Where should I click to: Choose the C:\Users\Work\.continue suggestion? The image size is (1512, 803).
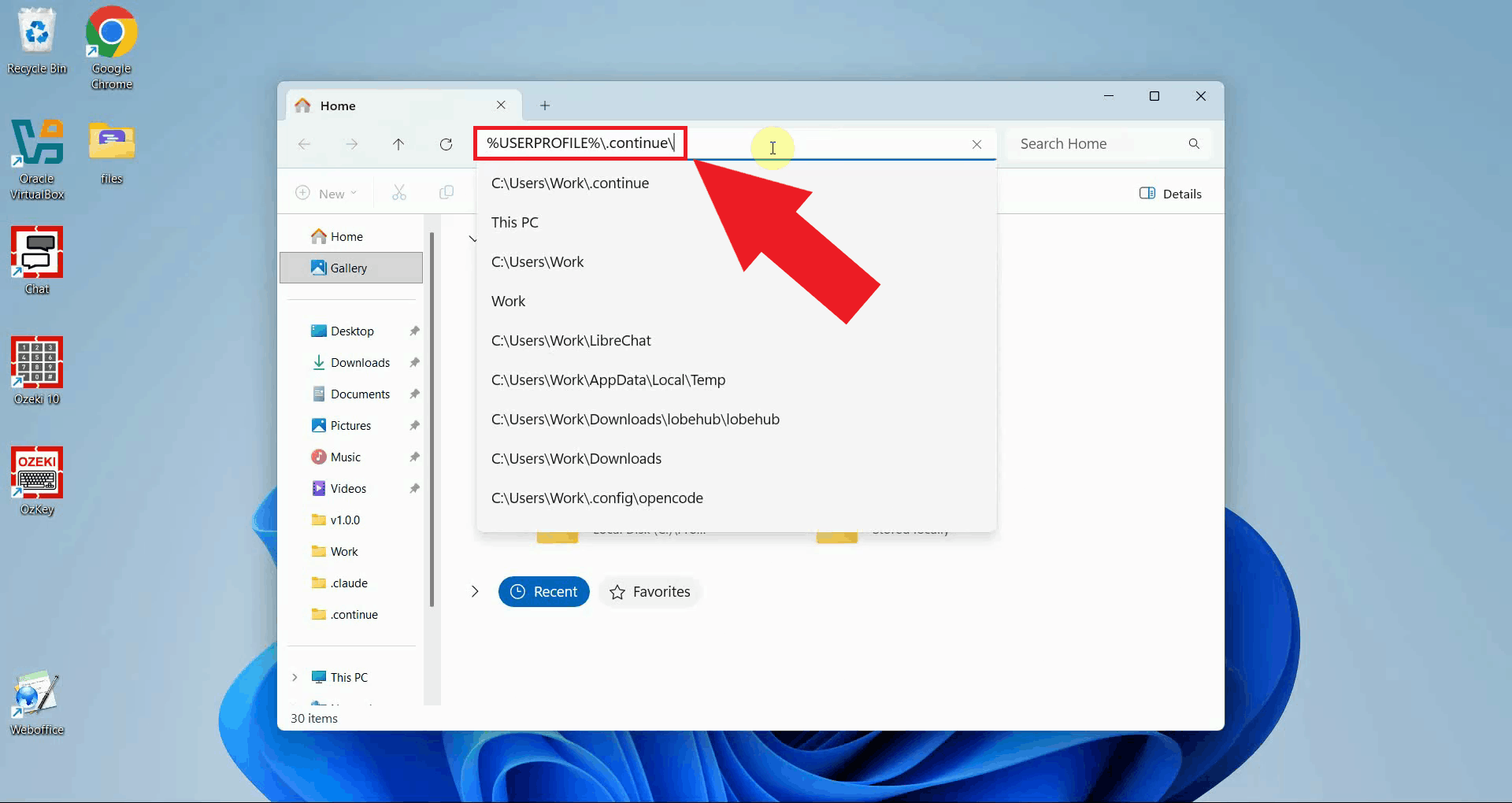point(736,183)
